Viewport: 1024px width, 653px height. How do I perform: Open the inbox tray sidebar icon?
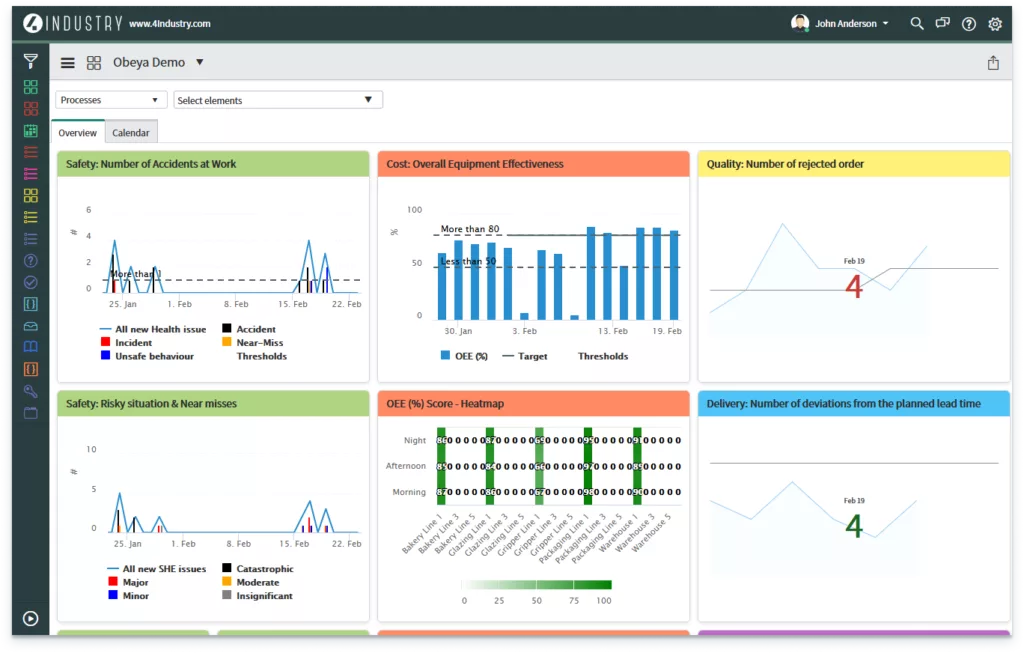coord(31,326)
